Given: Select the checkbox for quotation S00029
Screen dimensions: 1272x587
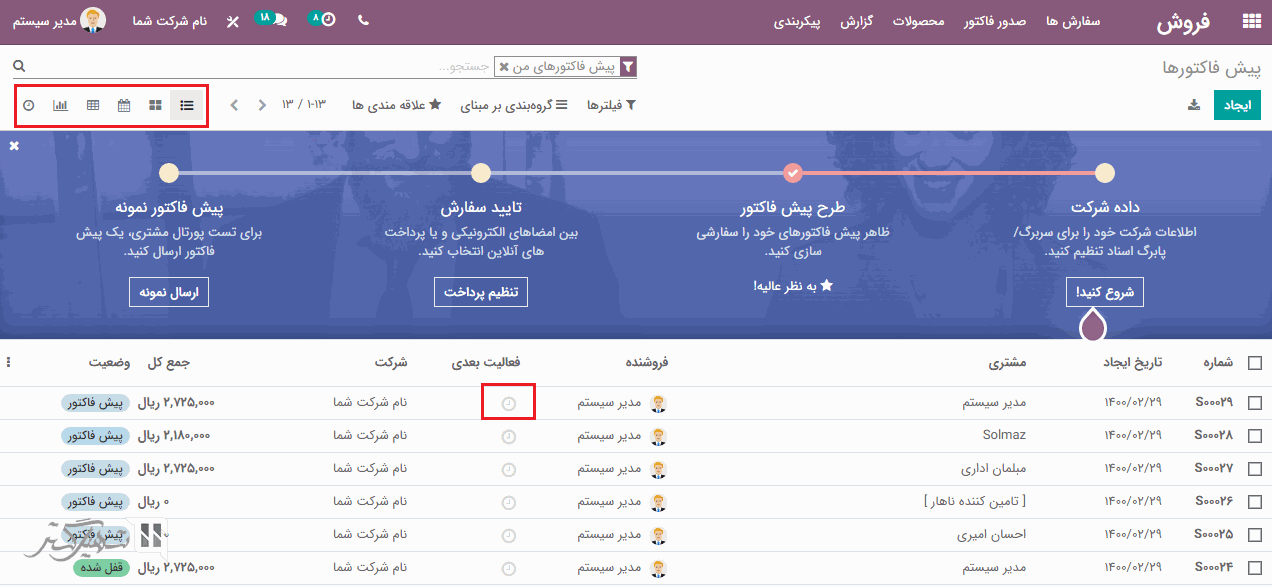Looking at the screenshot, I should coord(1254,403).
